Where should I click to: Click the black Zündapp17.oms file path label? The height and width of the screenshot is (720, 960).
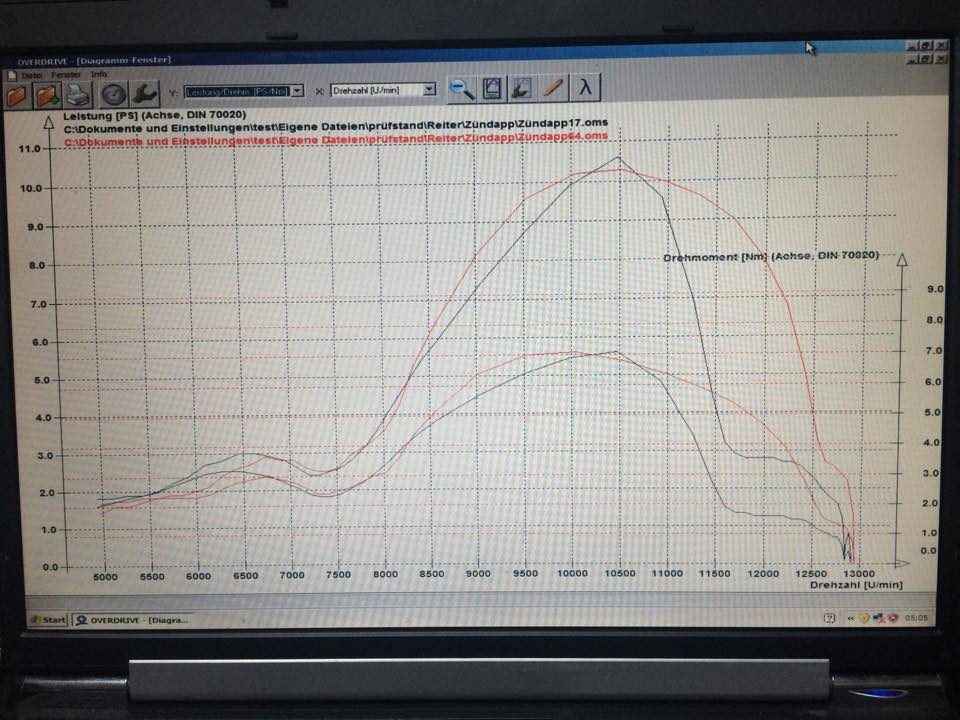335,128
